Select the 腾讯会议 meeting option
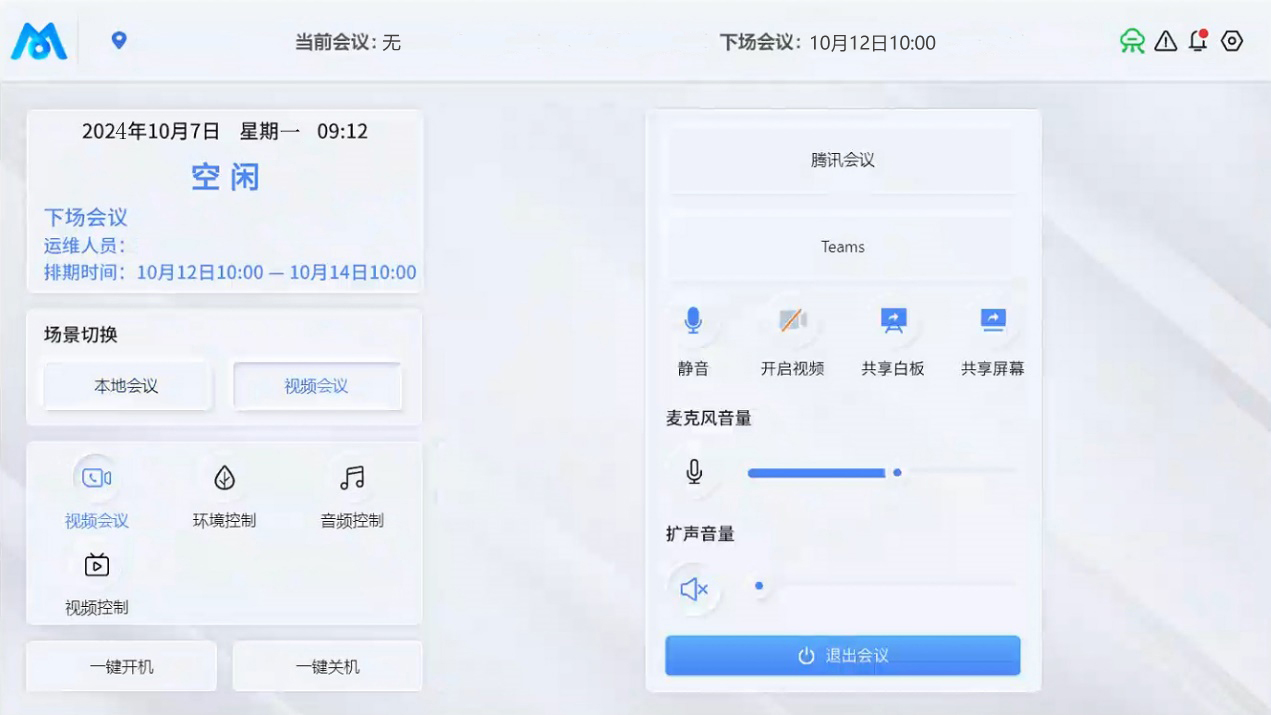Viewport: 1271px width, 715px height. (842, 160)
